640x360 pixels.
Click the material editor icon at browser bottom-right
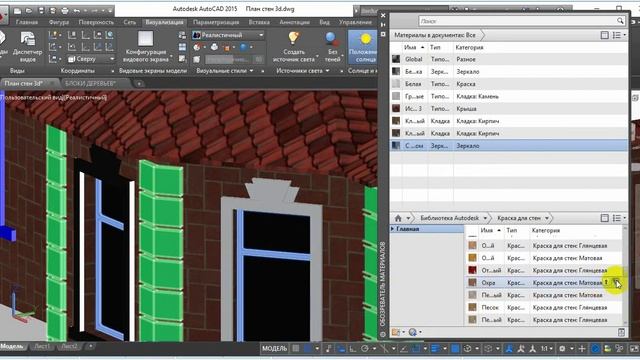tap(621, 332)
